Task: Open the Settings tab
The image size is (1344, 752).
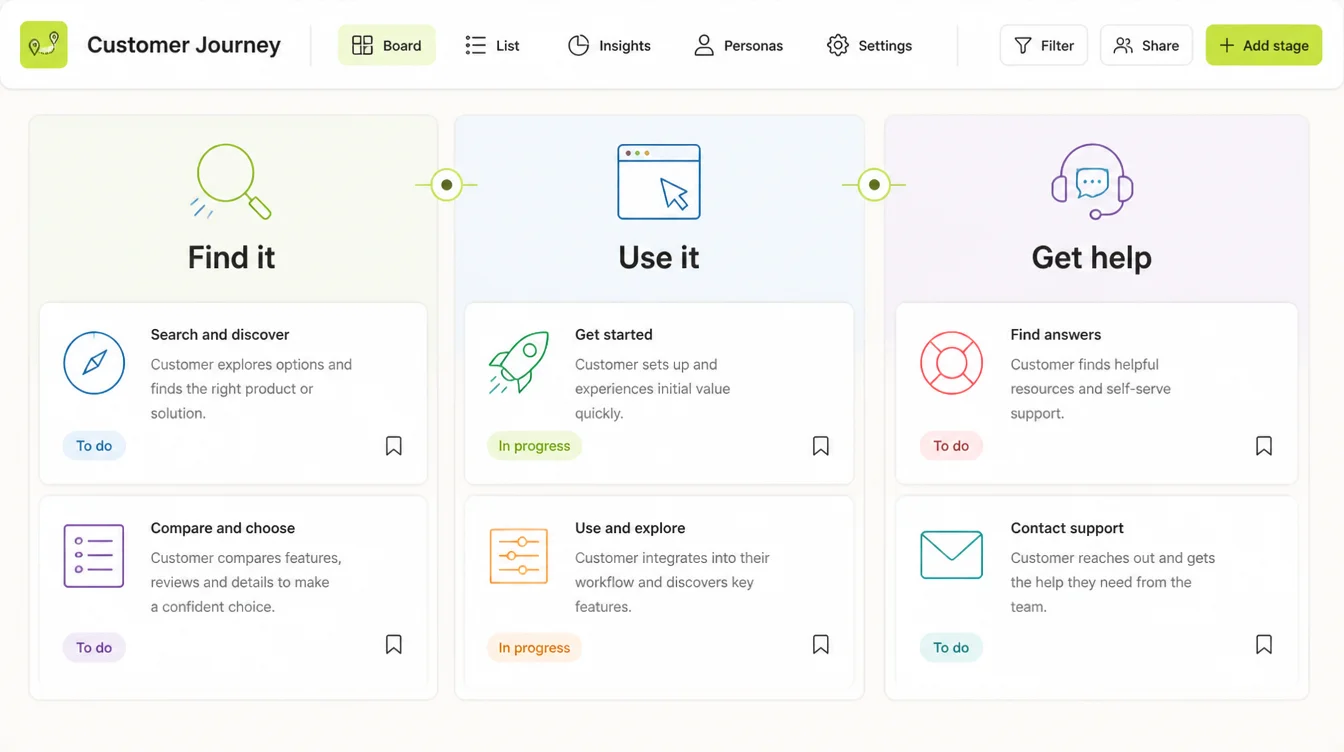Action: [x=870, y=45]
